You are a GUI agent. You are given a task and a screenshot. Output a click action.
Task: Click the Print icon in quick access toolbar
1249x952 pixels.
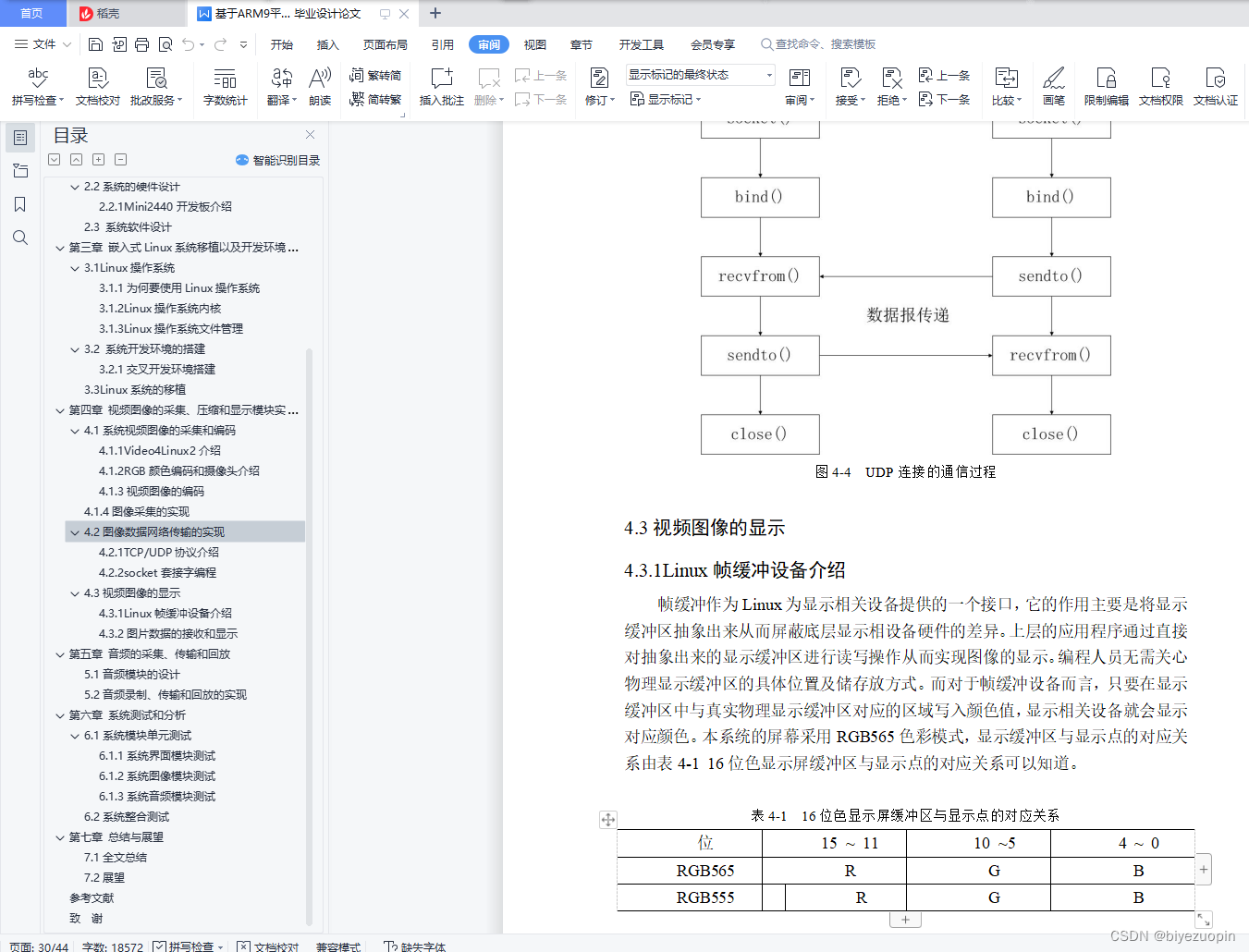click(141, 44)
